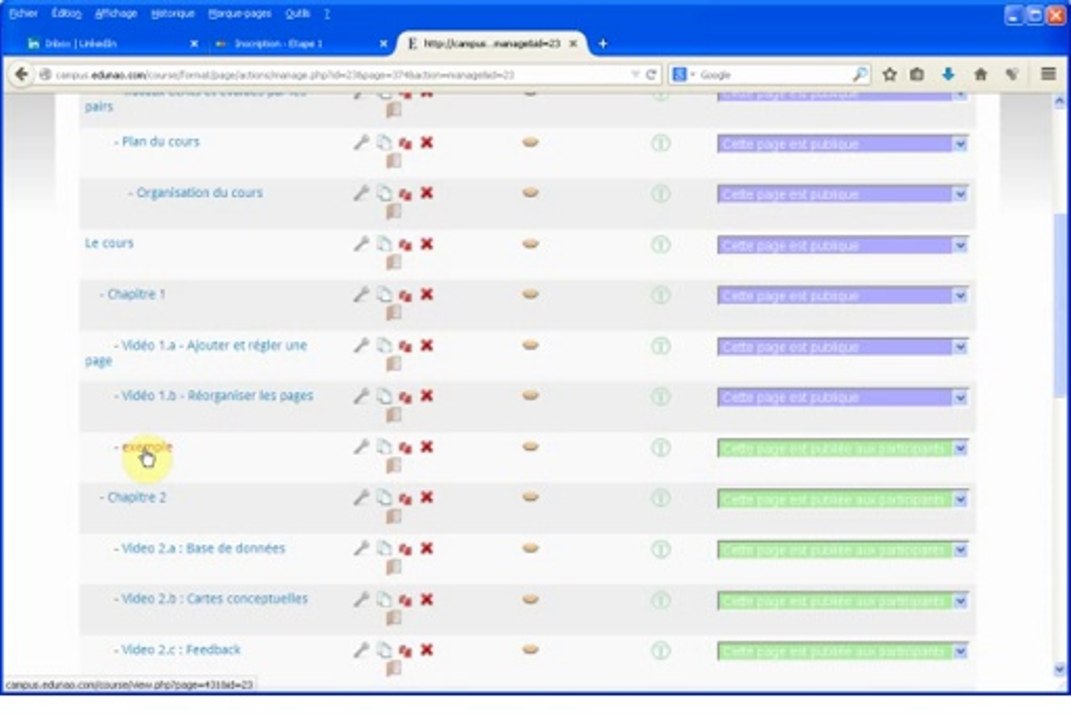Toggle the oval marker in exemple row
Viewport: 1071px width, 720px height.
[531, 447]
